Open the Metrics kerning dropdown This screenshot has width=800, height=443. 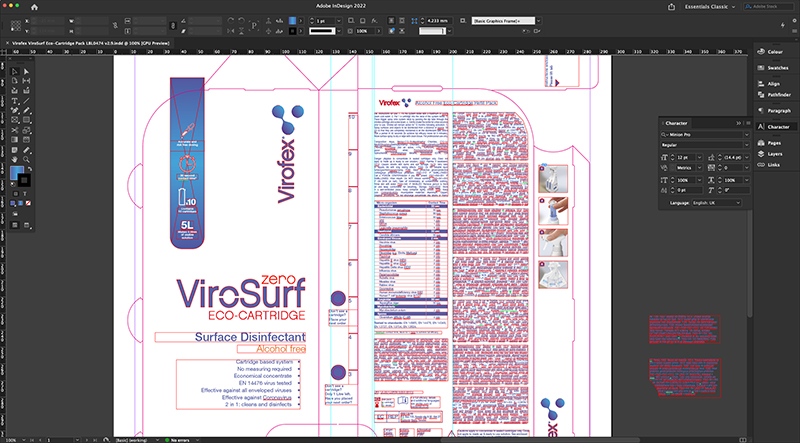pos(700,167)
